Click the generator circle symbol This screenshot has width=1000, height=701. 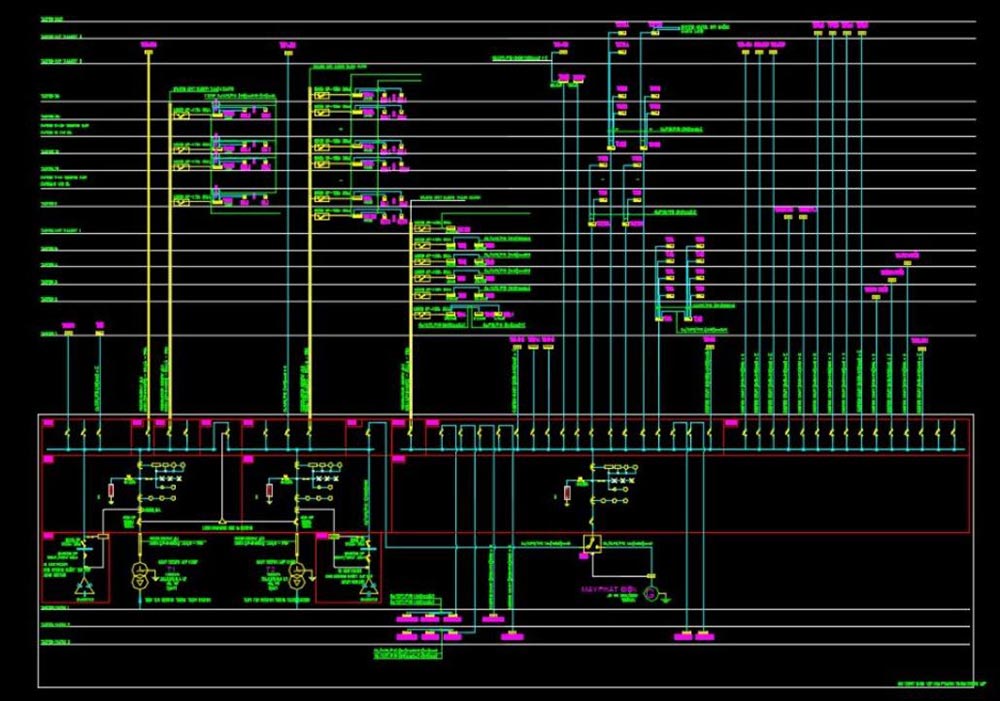pos(651,594)
